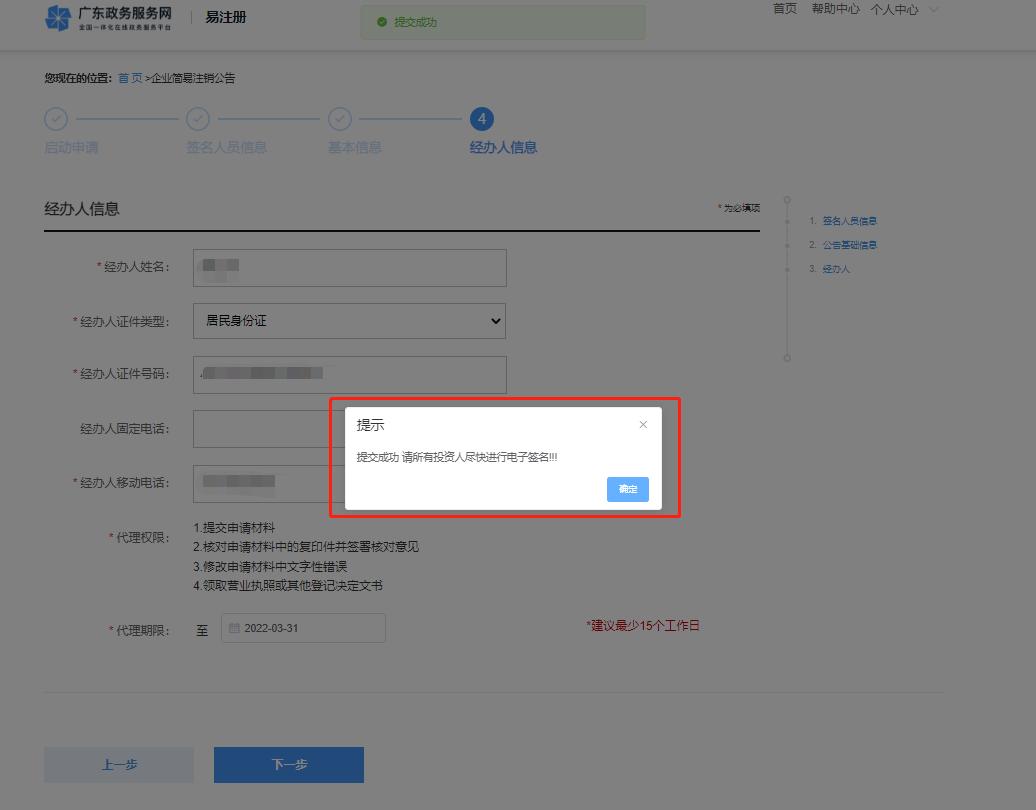Viewport: 1036px width, 810px height.
Task: Open the 2022-03-31 date picker field
Action: click(303, 627)
